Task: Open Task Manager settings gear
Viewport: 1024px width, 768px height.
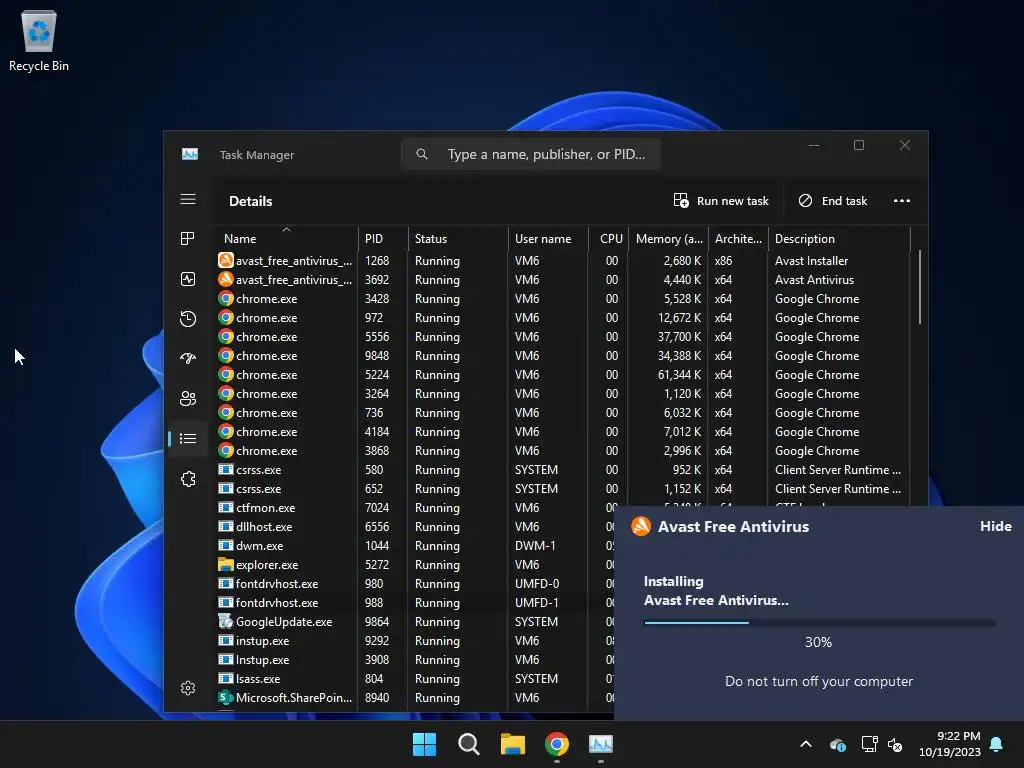Action: coord(188,688)
